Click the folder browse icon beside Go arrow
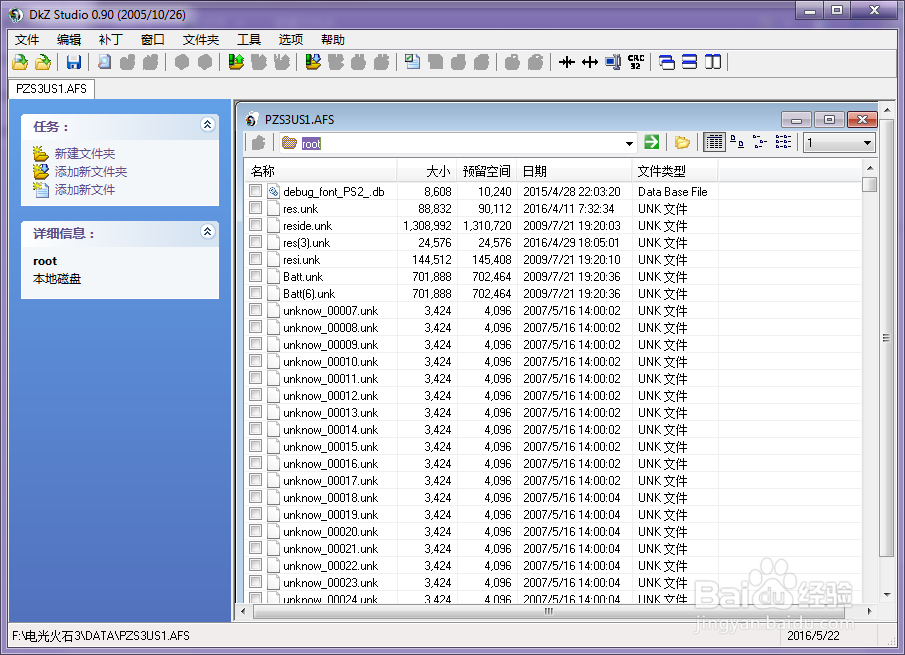The height and width of the screenshot is (655, 905). tap(682, 142)
